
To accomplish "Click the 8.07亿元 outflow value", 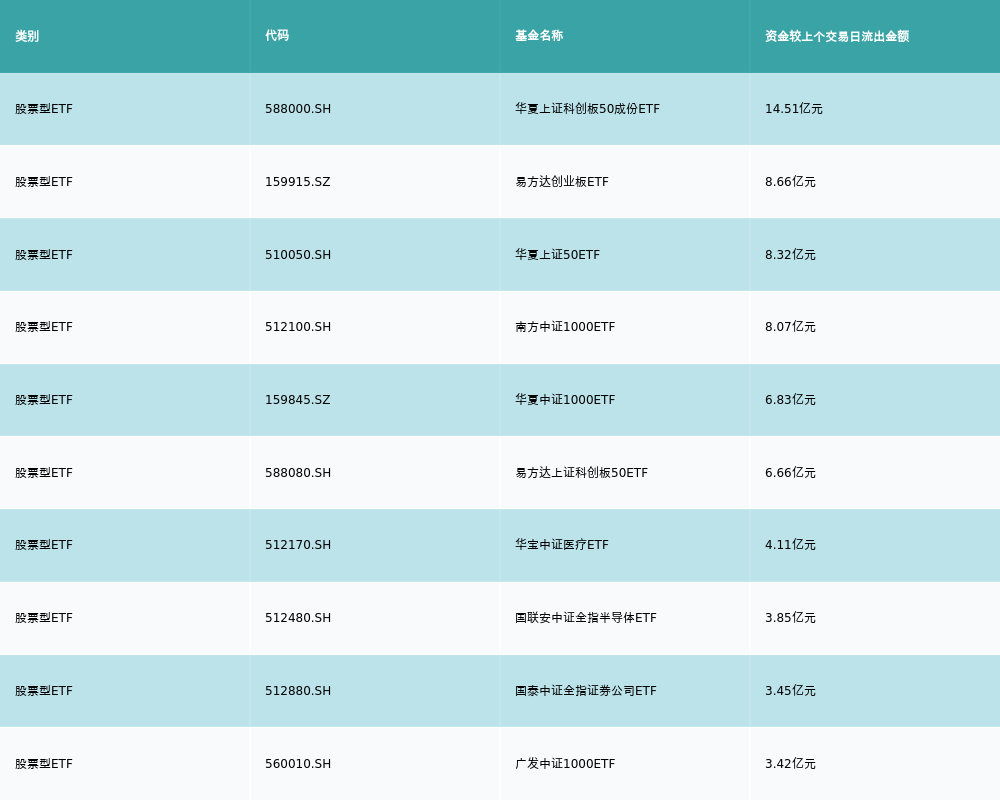I will tap(790, 327).
